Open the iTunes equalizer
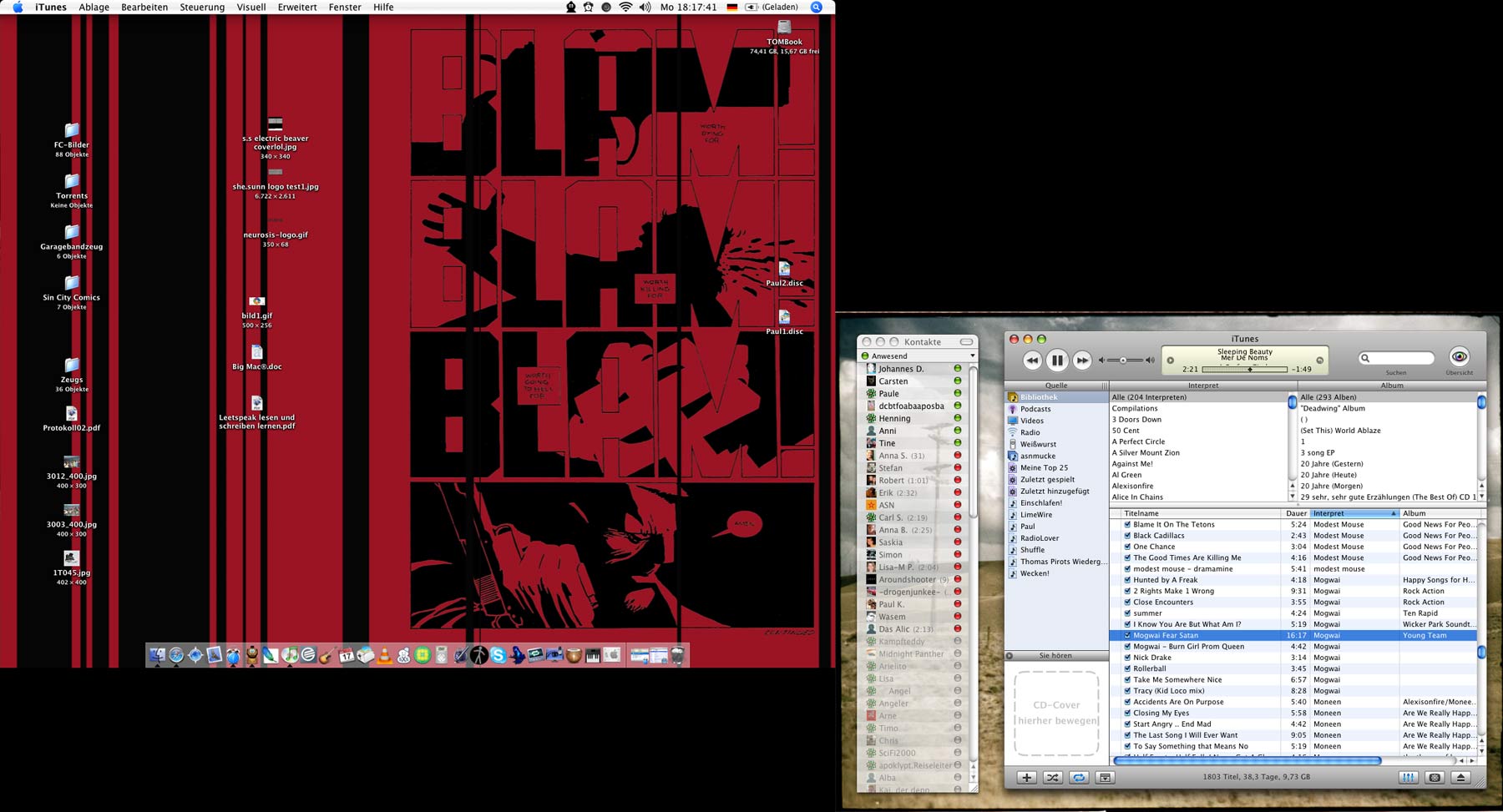The image size is (1503, 812). click(x=1409, y=777)
